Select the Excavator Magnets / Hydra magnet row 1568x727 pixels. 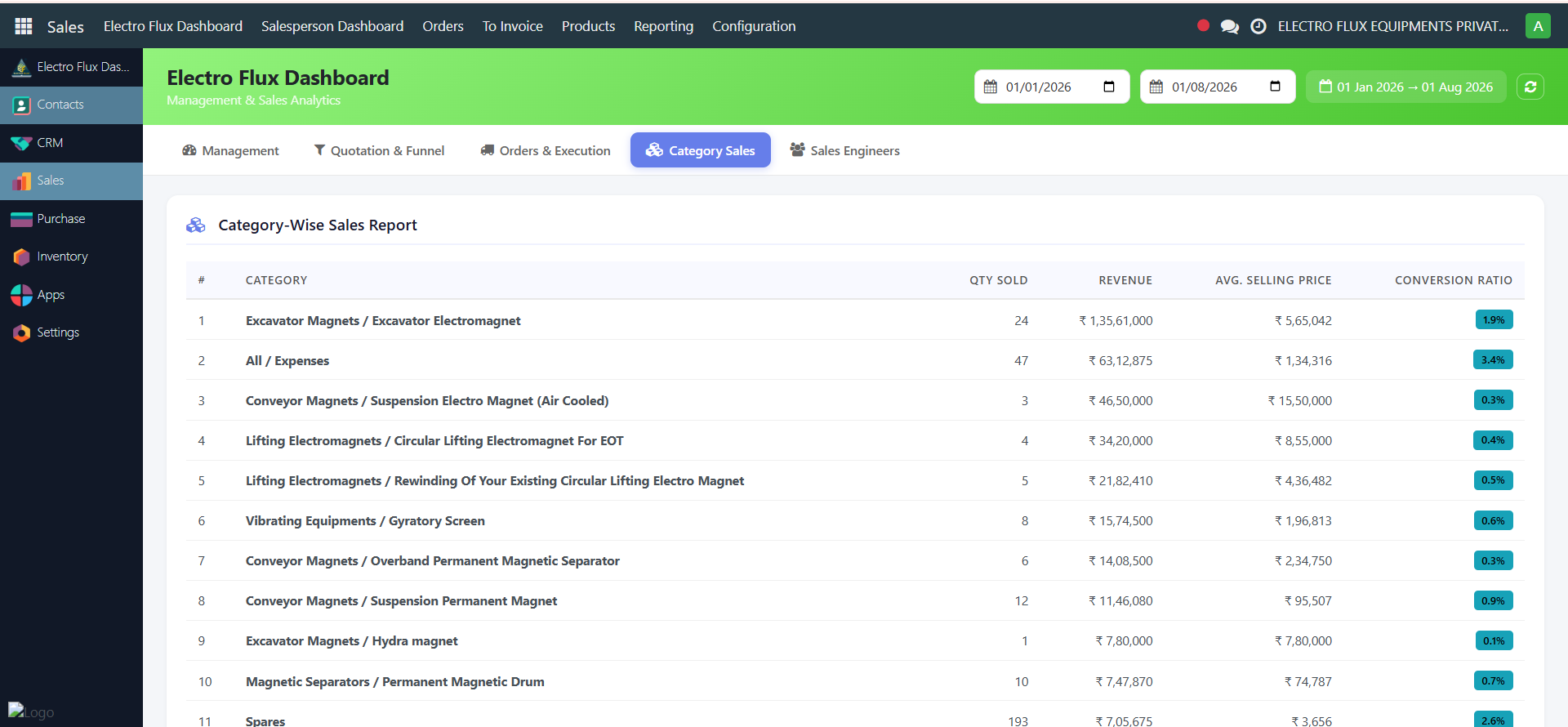[x=855, y=640]
